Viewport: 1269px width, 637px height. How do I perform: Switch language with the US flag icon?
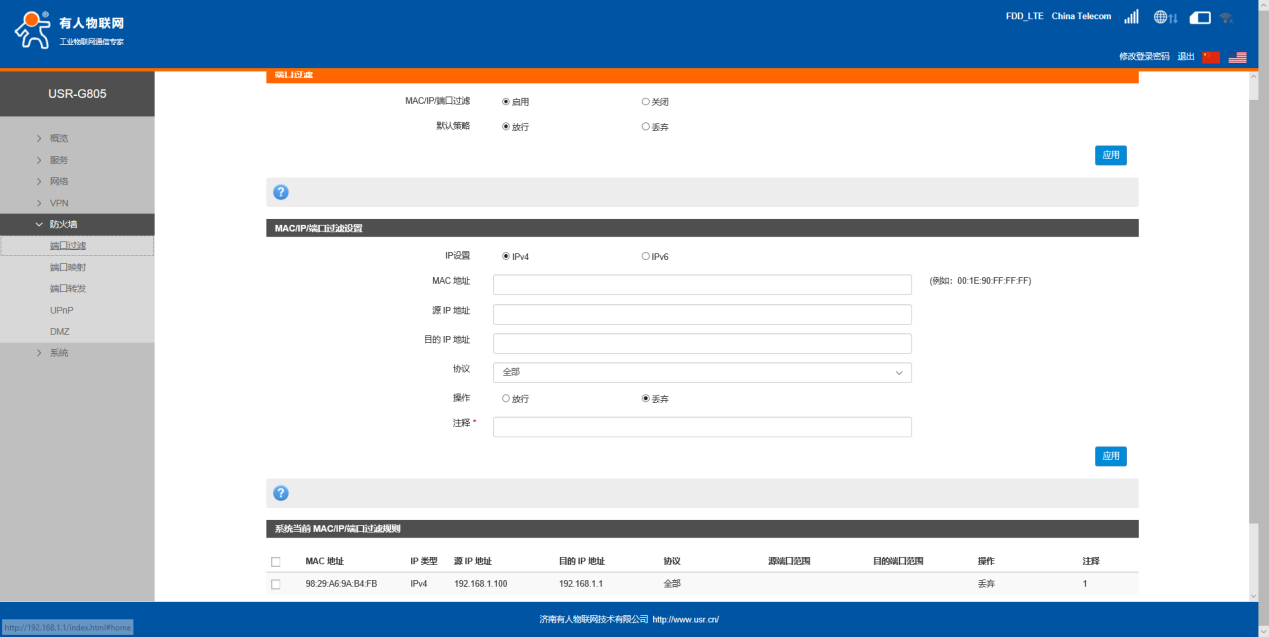coord(1238,57)
